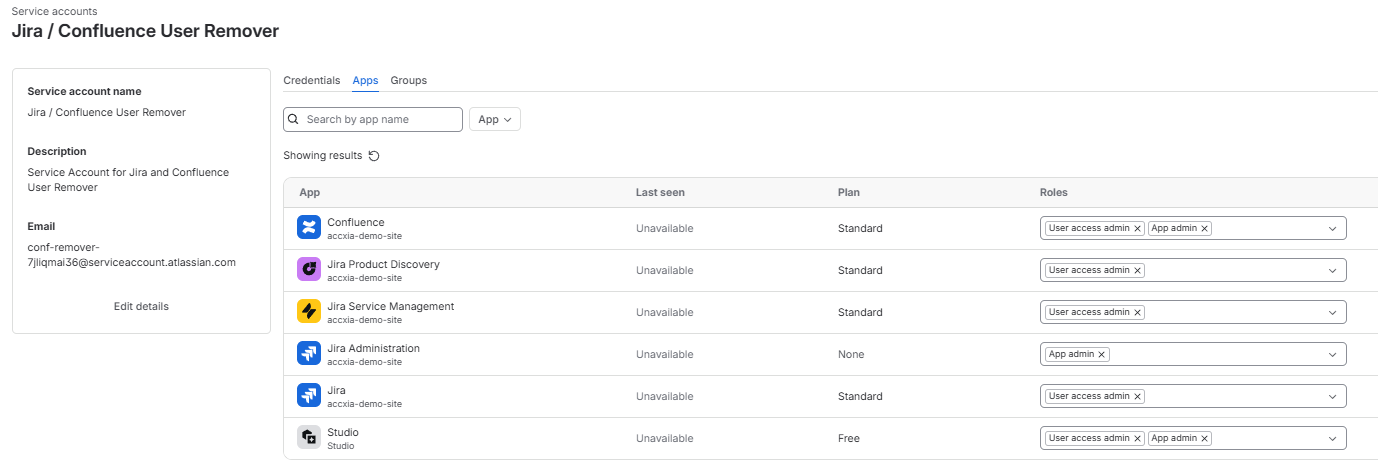Remove App admin role from Studio
This screenshot has width=1378, height=466.
1204,438
